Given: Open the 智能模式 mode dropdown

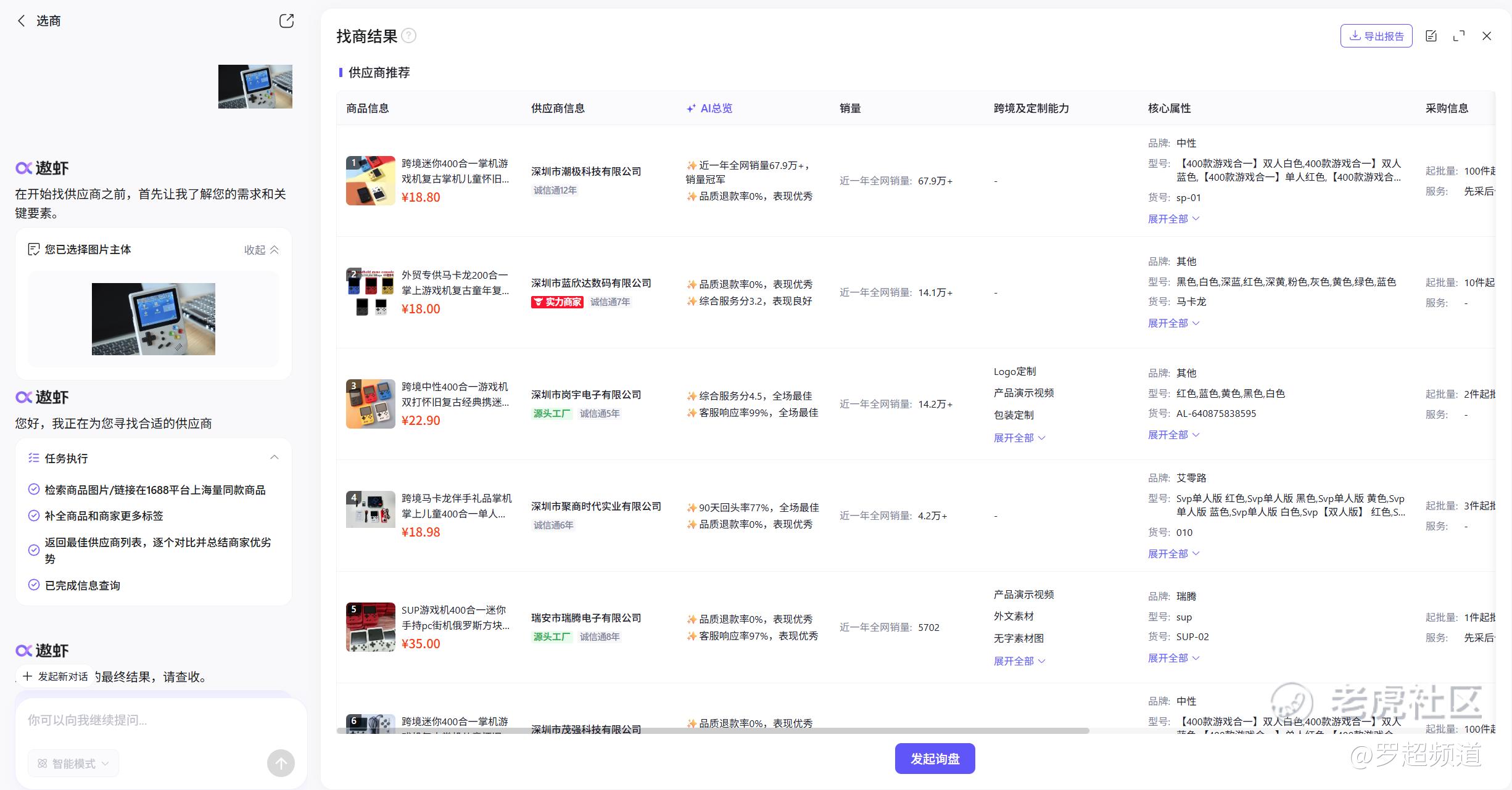Looking at the screenshot, I should tap(73, 763).
